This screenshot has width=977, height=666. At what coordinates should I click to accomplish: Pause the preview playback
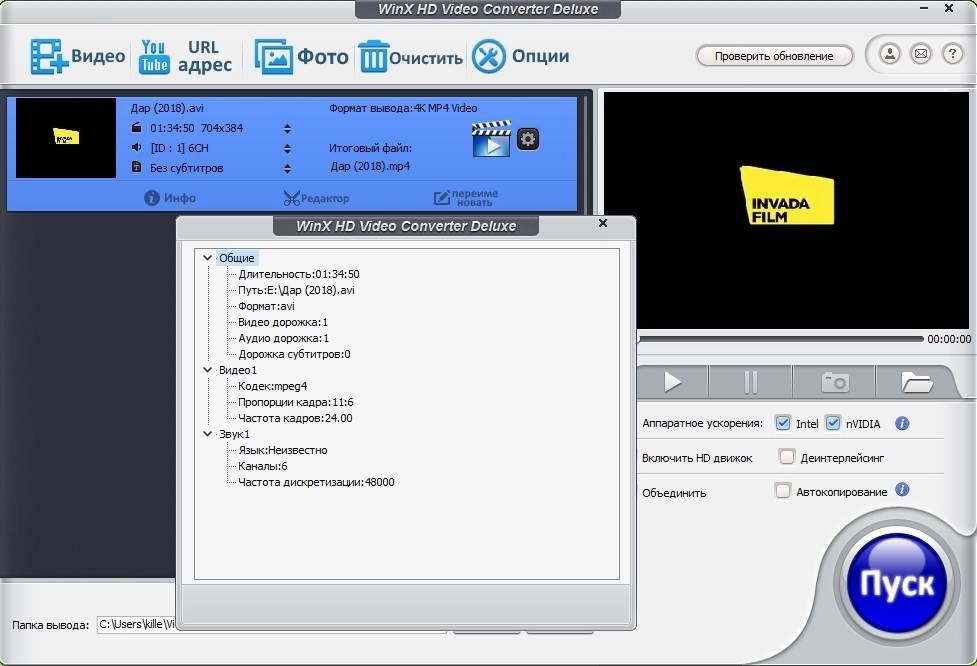pyautogui.click(x=751, y=381)
